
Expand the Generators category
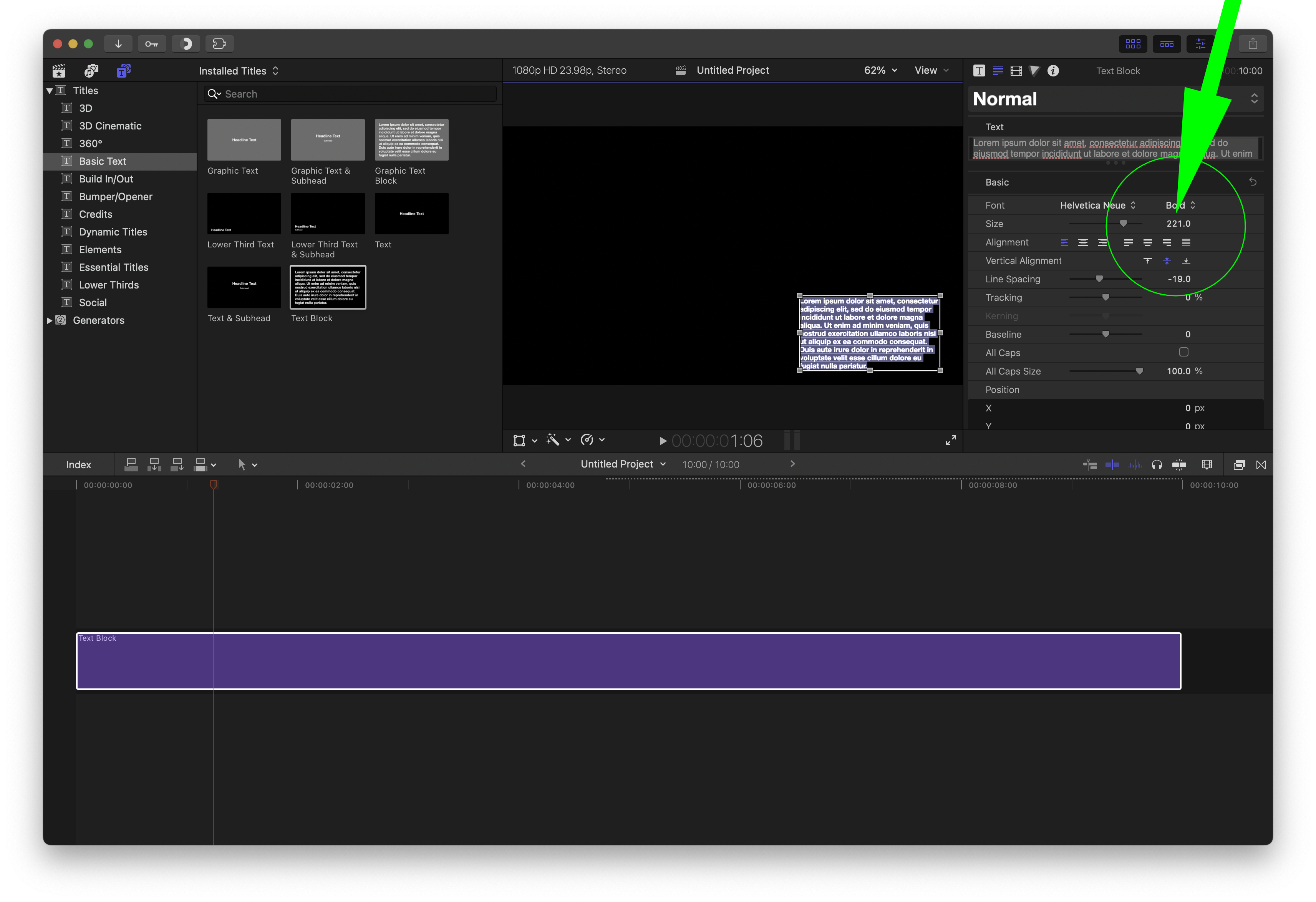[50, 320]
